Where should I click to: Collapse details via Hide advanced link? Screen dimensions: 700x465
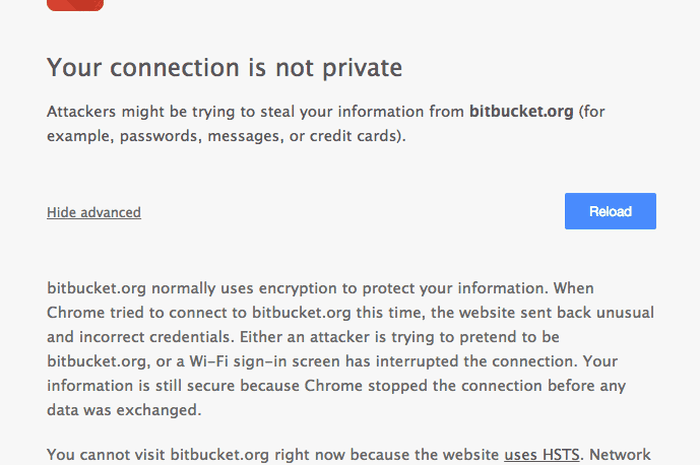pos(94,212)
